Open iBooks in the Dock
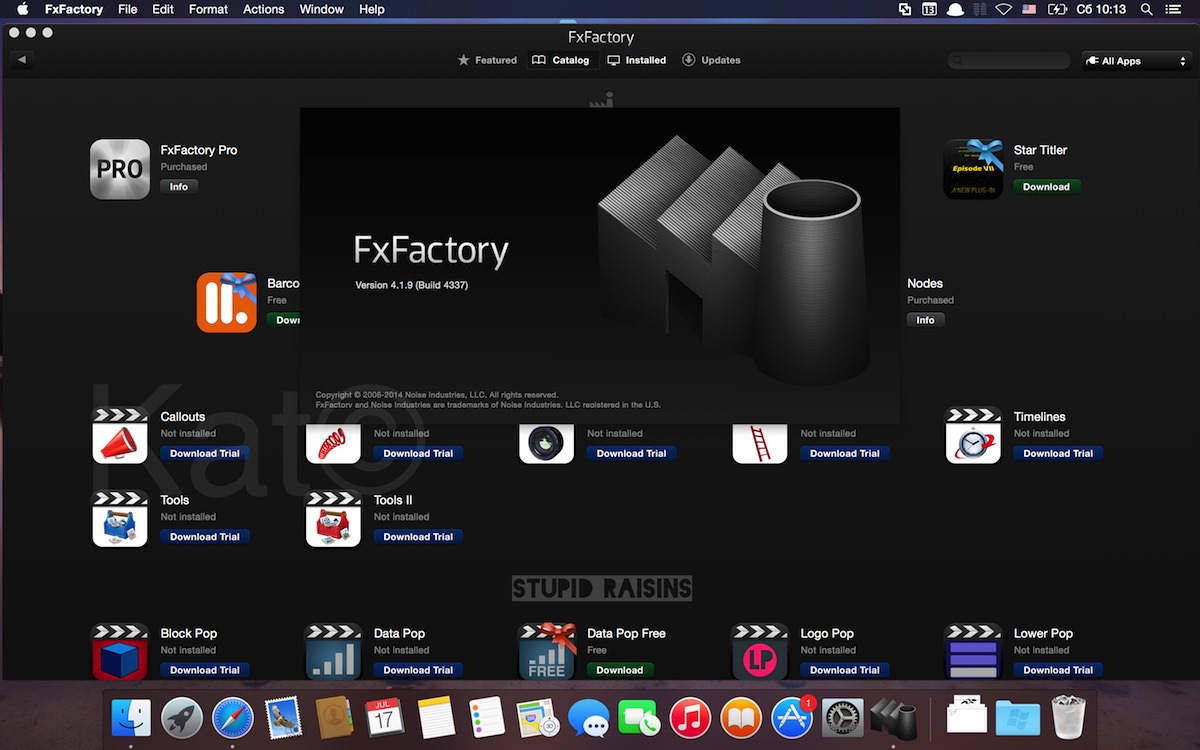1200x750 pixels. pos(741,718)
